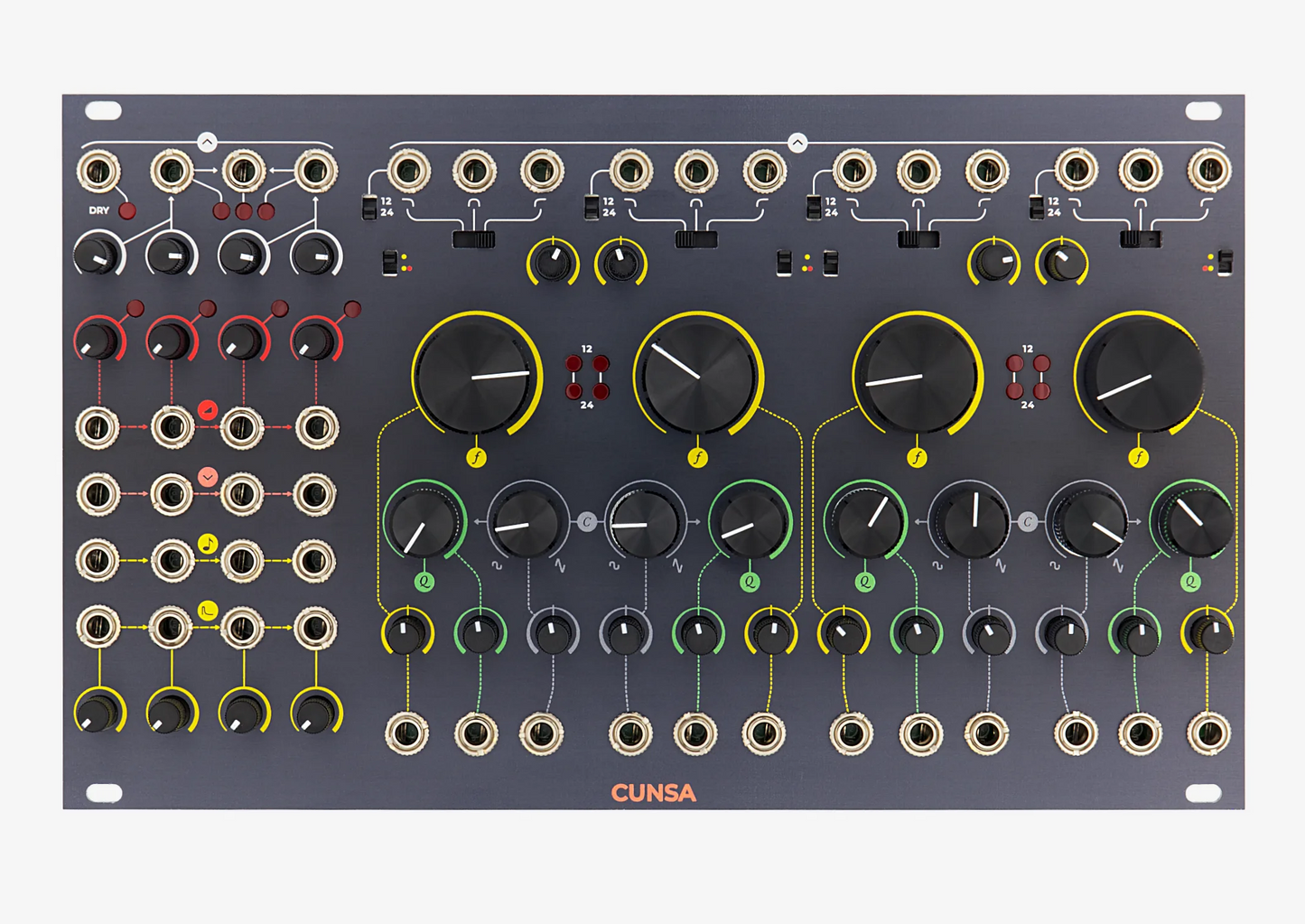1305x924 pixels.
Task: Click the leftmost green Q symbol
Action: pyautogui.click(x=424, y=582)
